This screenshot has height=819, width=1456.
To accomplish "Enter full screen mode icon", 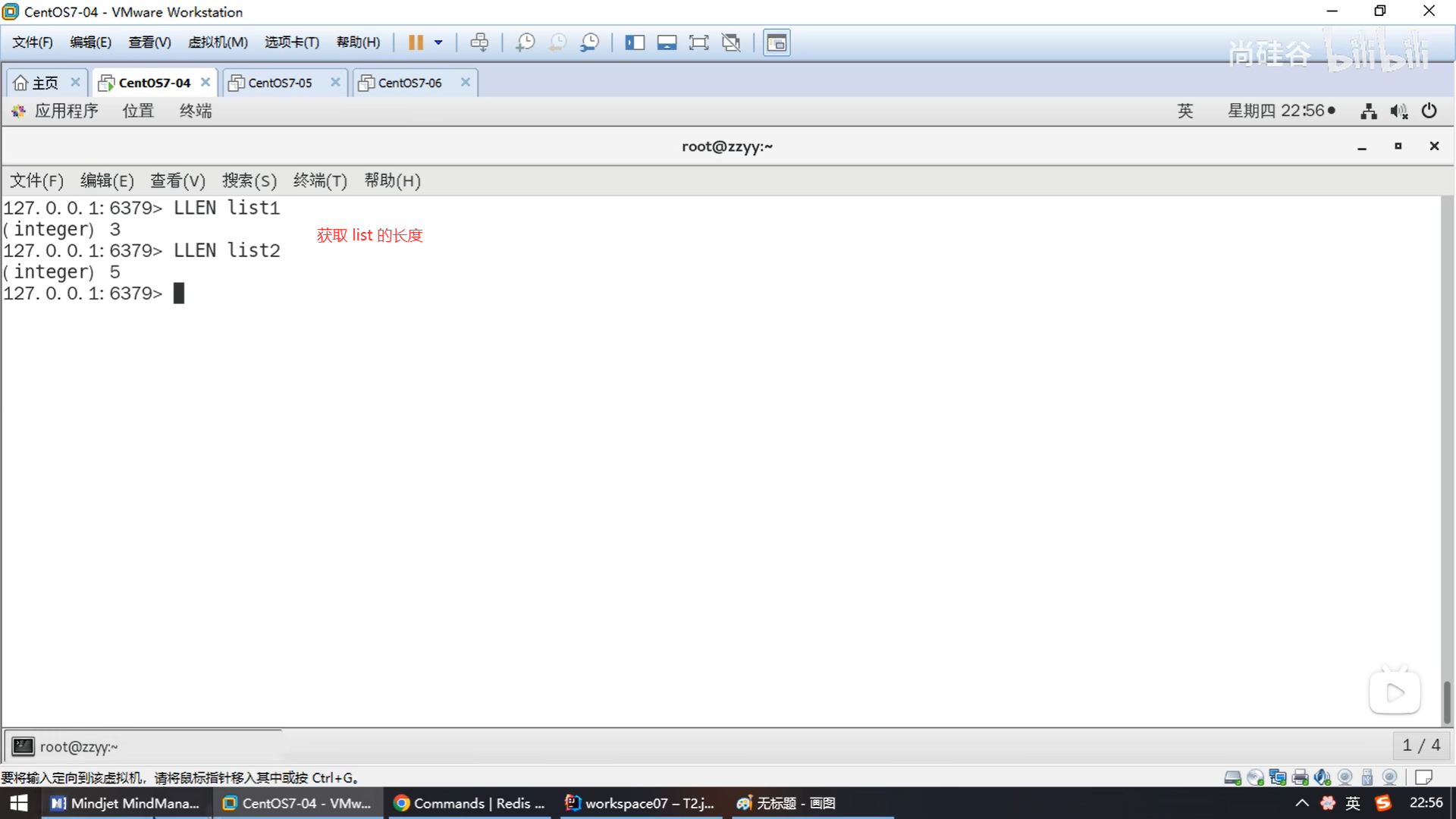I will point(698,42).
